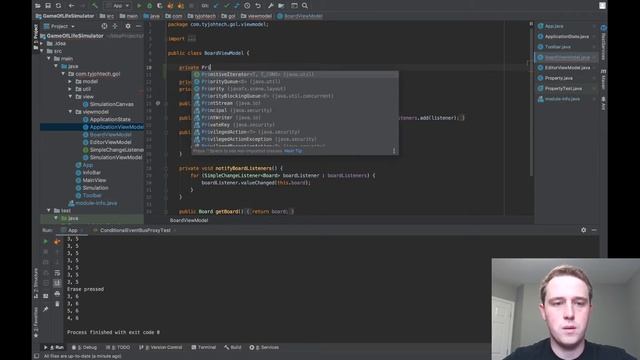Commit changes with the green checkmark icon
This screenshot has width=640, height=360.
(227, 6)
